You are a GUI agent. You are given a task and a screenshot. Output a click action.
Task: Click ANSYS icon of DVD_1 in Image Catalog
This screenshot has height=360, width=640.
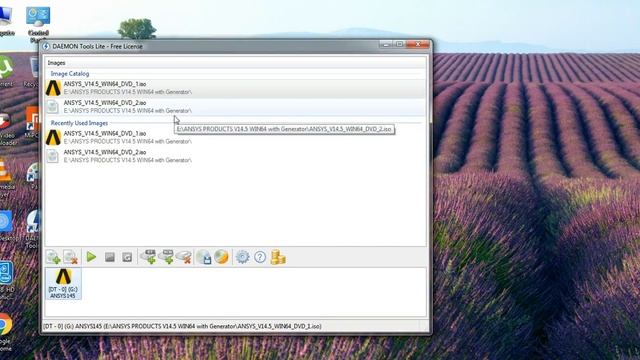coord(53,88)
